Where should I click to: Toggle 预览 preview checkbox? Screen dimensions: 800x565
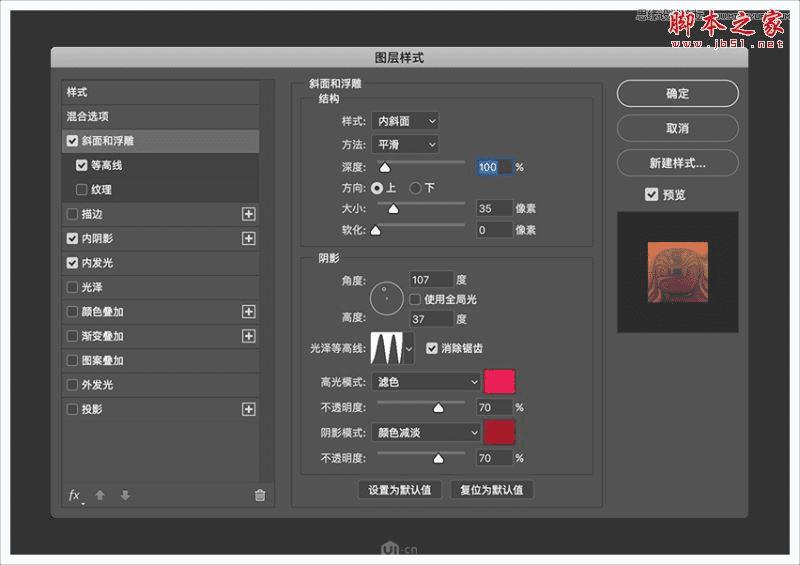tap(652, 194)
